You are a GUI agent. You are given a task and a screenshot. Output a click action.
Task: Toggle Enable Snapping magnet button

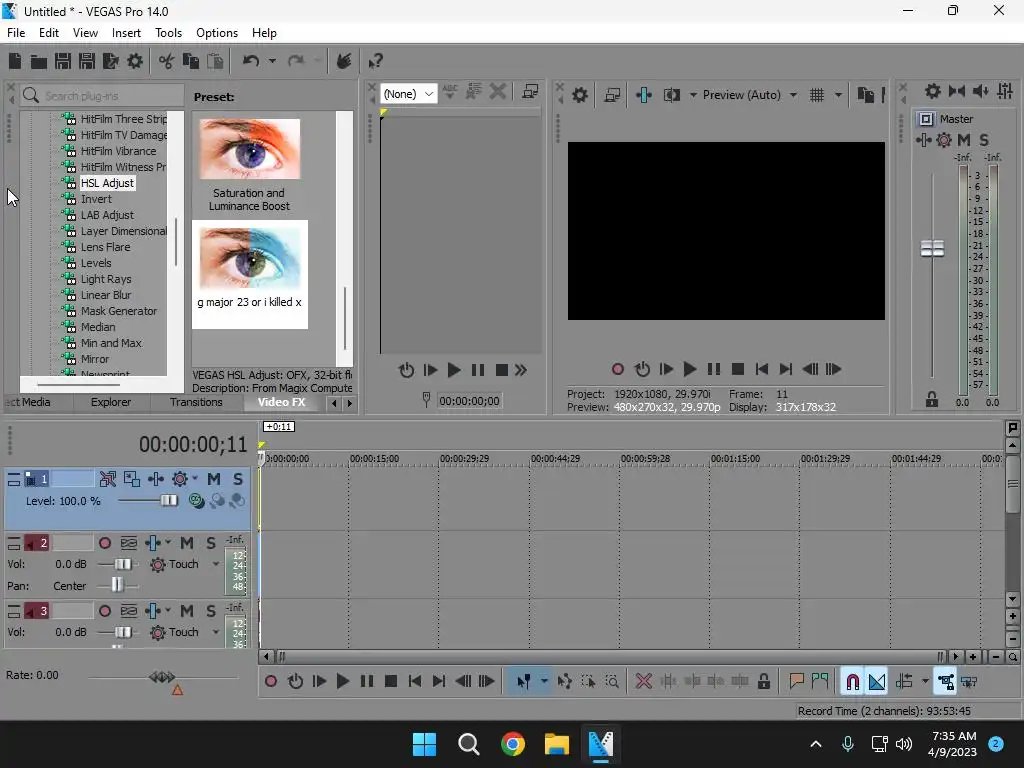(852, 682)
